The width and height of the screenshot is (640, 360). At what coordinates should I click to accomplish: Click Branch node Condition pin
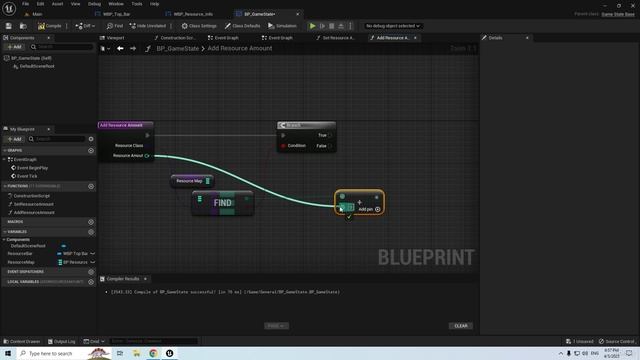(283, 146)
